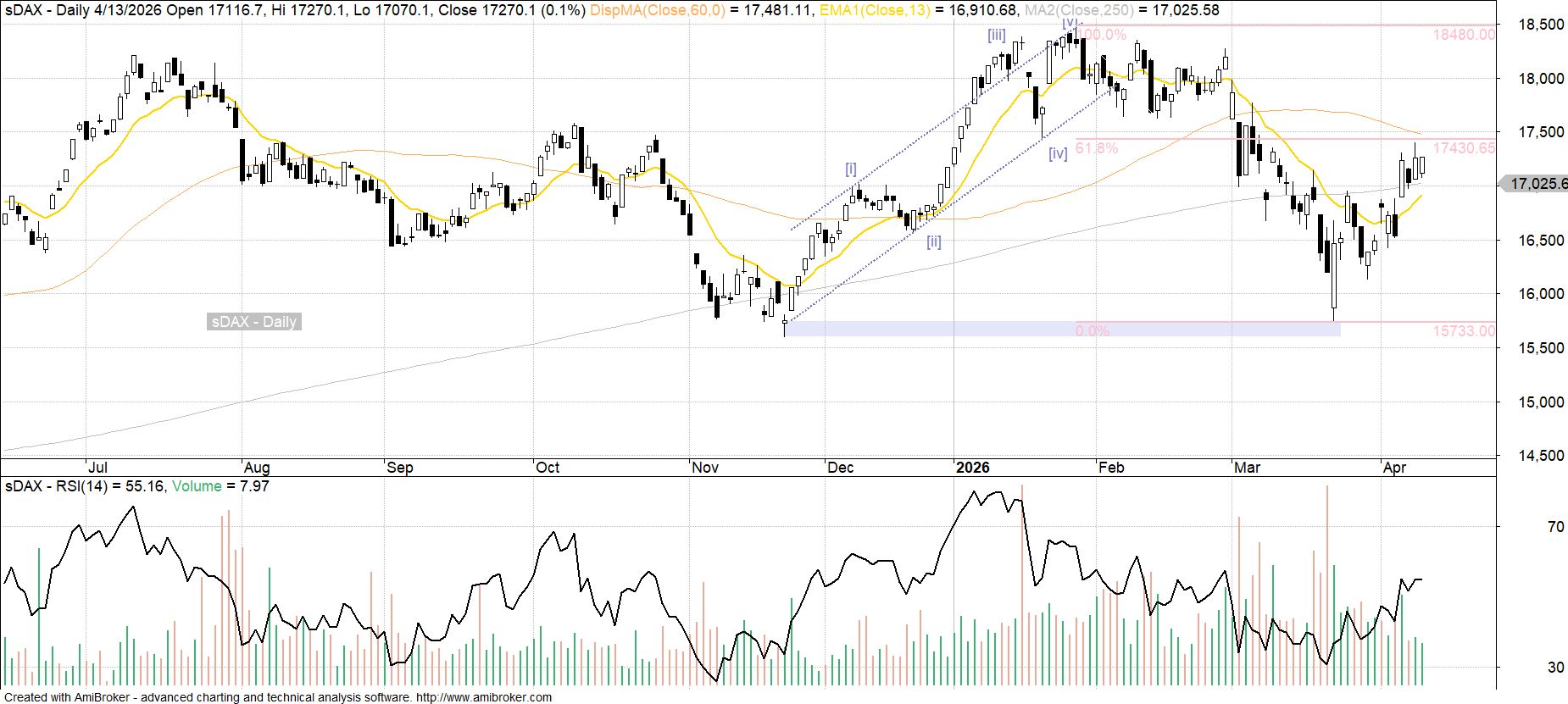1568x704 pixels.
Task: Click the [iii] Elliott wave label
Action: point(996,36)
